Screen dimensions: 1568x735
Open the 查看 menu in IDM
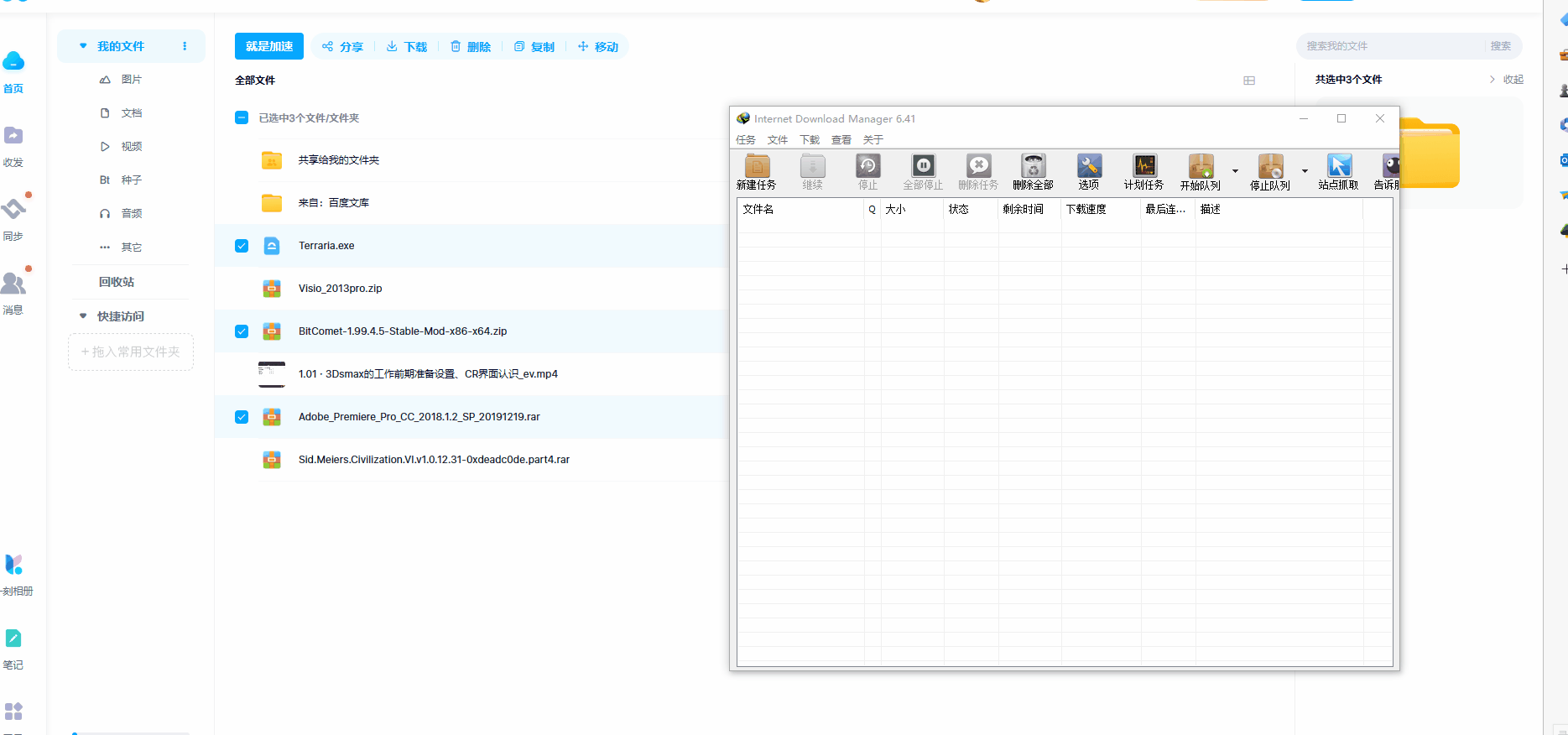[x=841, y=140]
